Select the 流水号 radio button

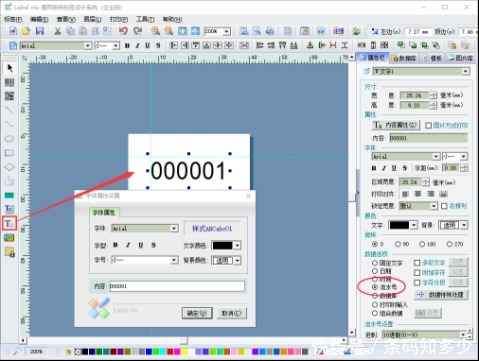[375, 287]
